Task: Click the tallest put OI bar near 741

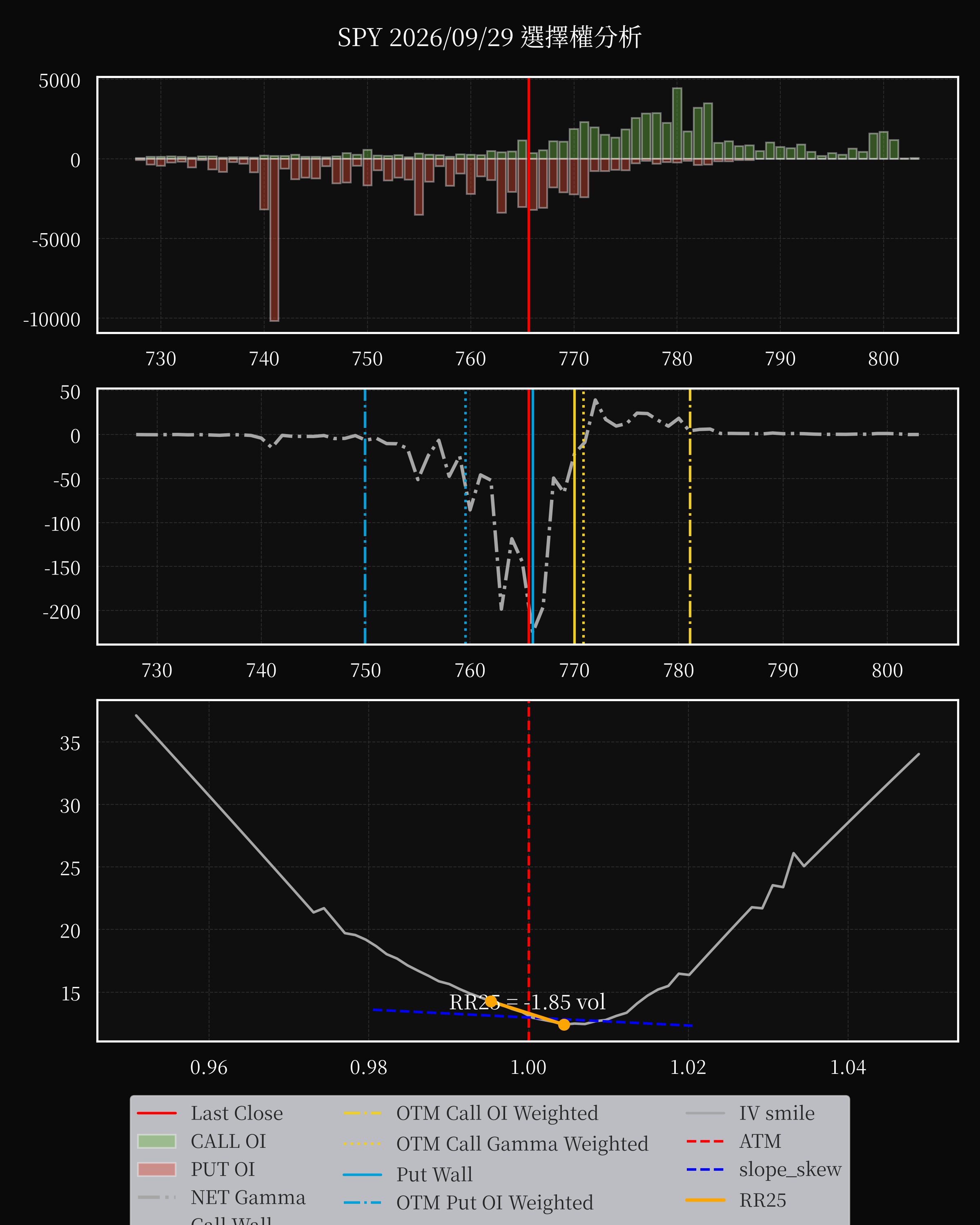Action: tap(274, 240)
